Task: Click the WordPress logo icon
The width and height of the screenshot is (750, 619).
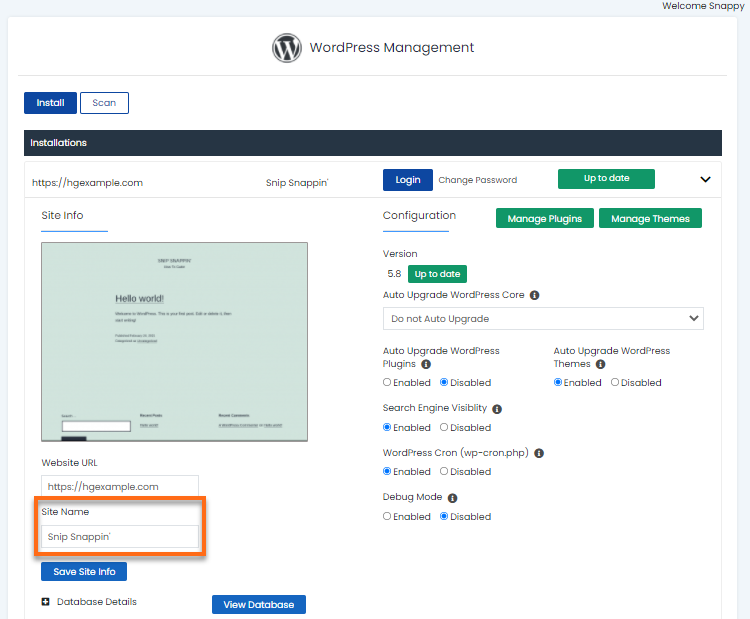Action: (287, 48)
